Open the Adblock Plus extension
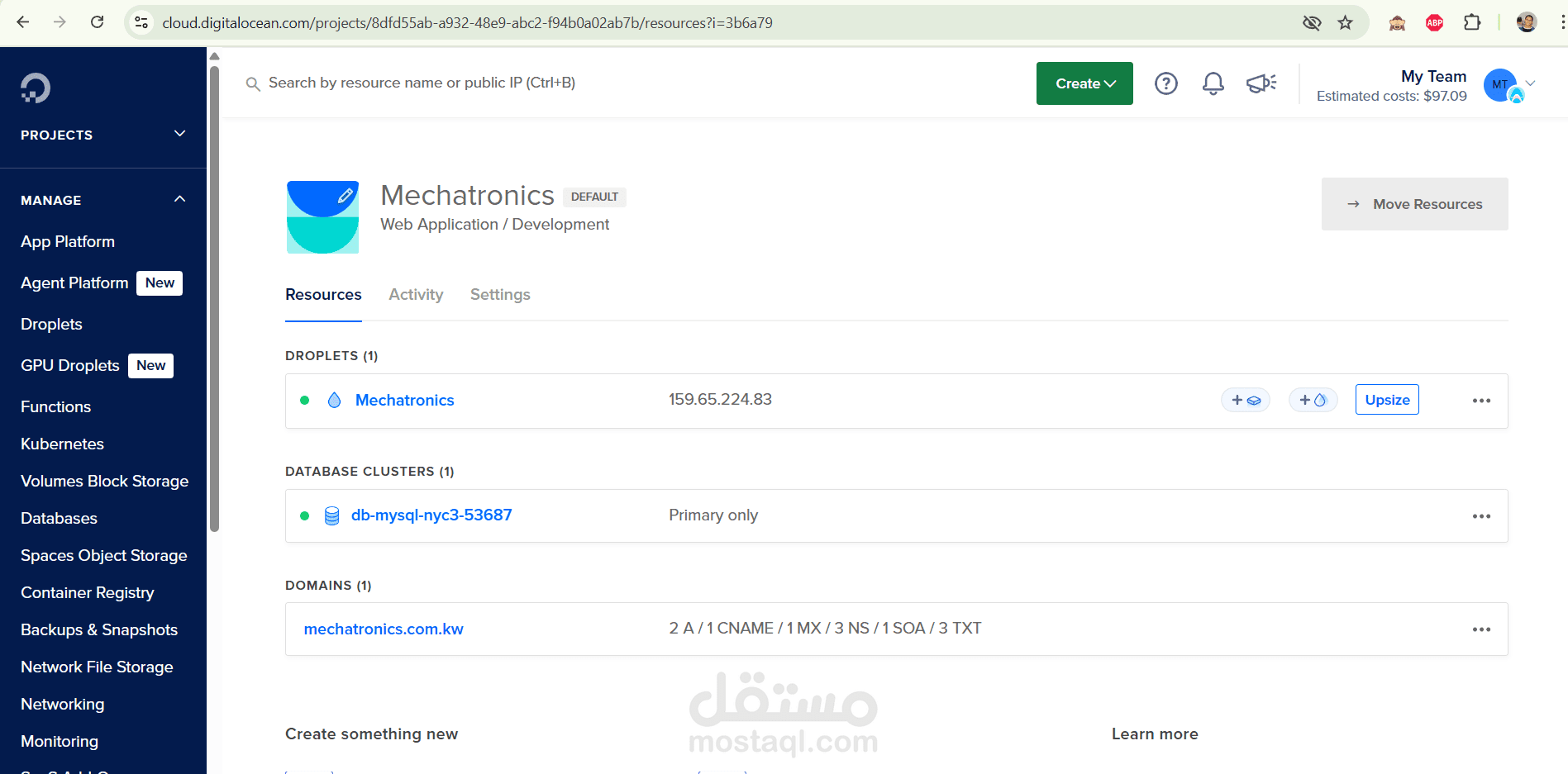1568x774 pixels. [1435, 22]
